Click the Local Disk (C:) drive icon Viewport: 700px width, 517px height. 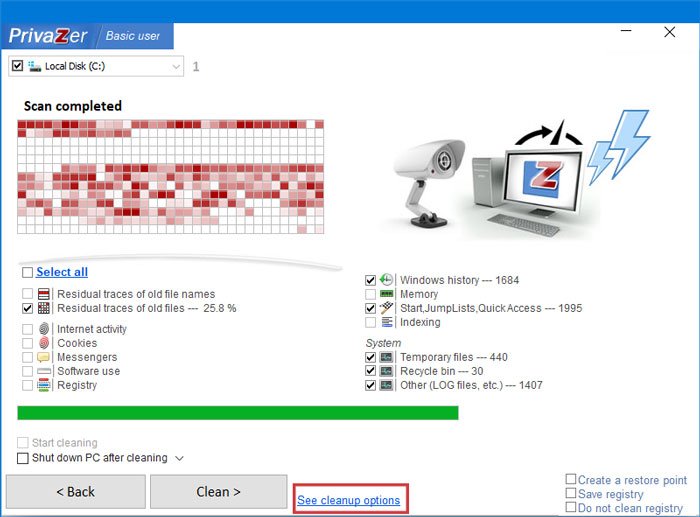click(x=34, y=66)
